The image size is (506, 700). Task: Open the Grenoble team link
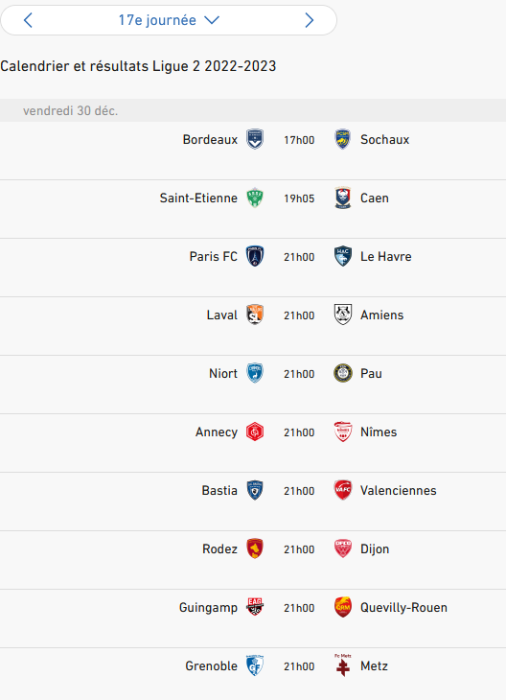pyautogui.click(x=211, y=666)
